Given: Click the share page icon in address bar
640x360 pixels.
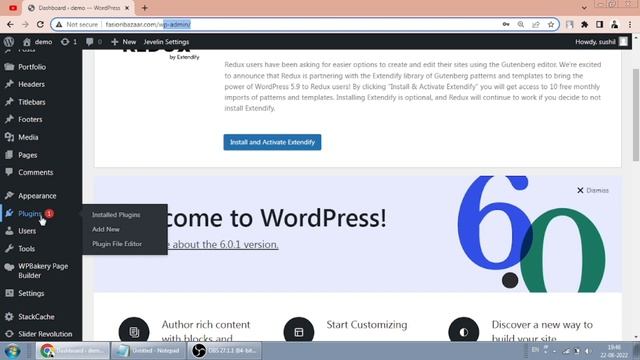Looking at the screenshot, I should tap(536, 24).
